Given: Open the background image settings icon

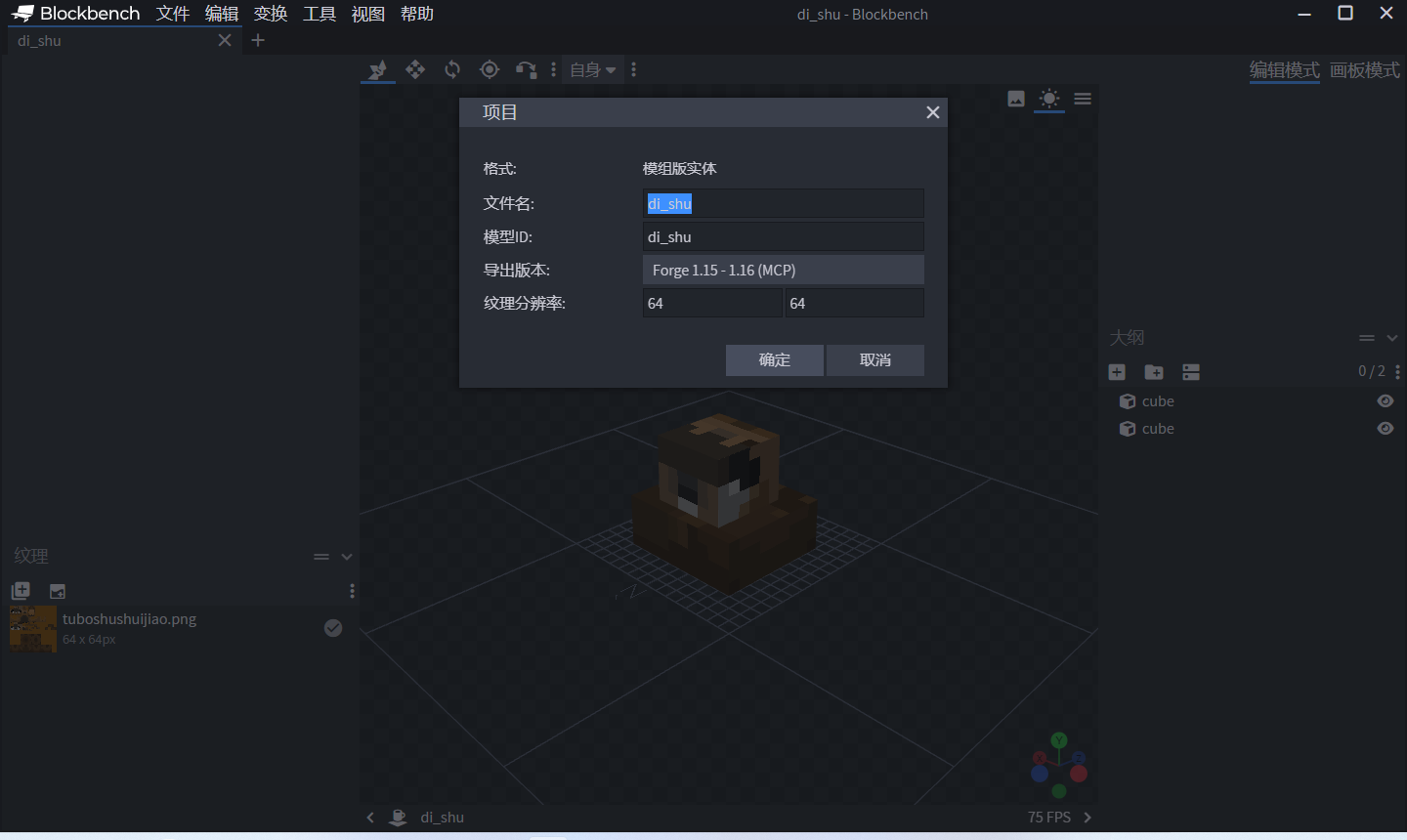Looking at the screenshot, I should pos(1015,99).
